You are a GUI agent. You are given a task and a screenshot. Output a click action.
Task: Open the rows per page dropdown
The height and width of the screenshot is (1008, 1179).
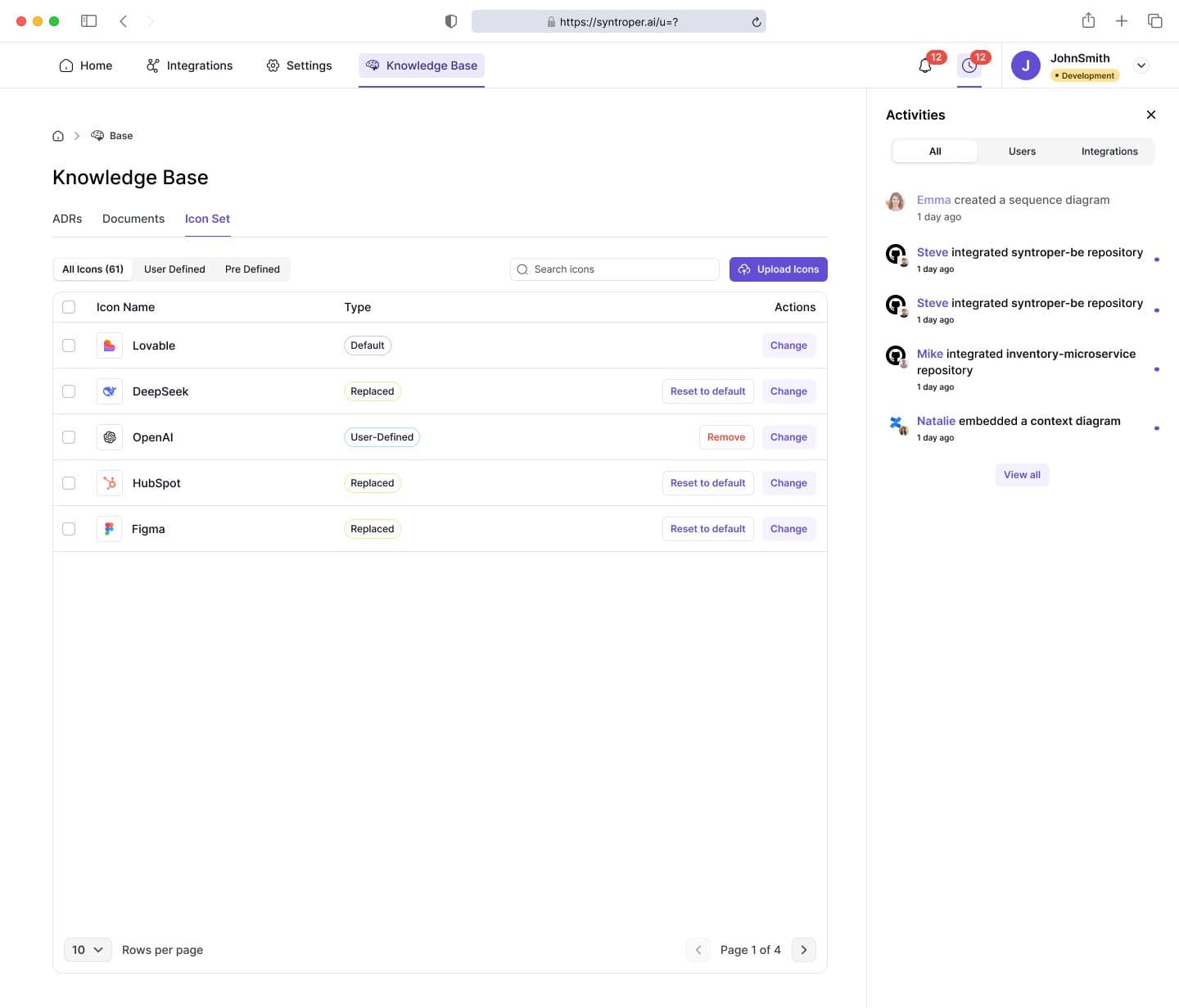[x=88, y=950]
